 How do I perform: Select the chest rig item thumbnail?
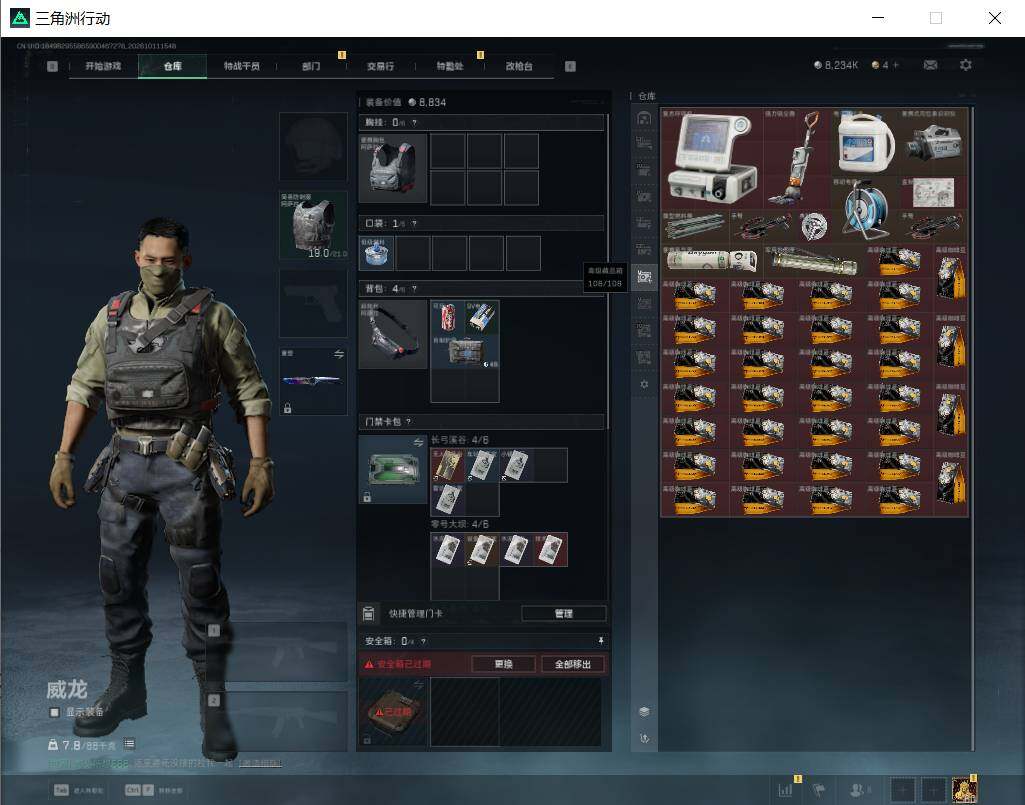point(393,168)
